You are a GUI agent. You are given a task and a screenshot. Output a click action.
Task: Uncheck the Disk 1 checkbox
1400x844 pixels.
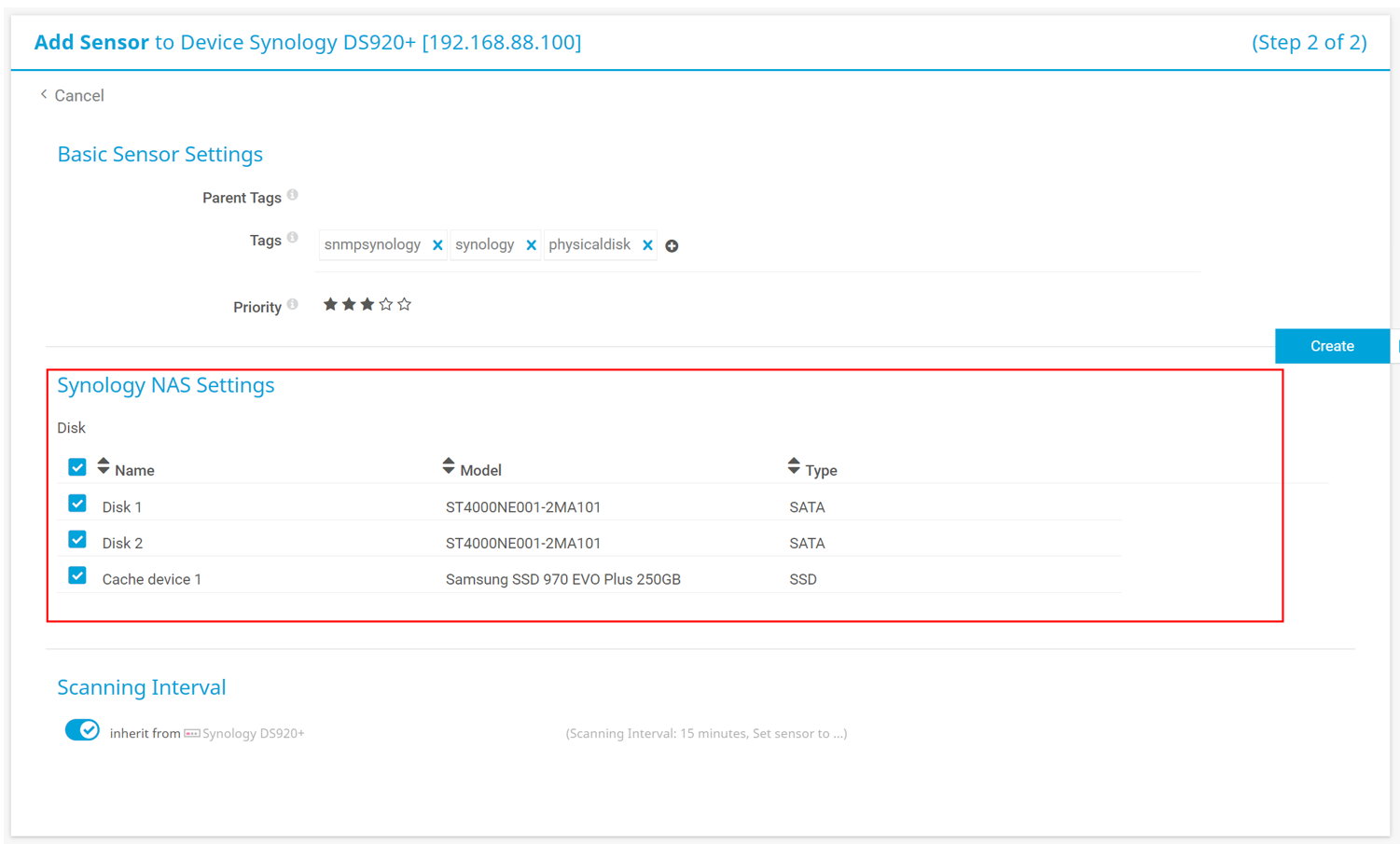pyautogui.click(x=77, y=504)
